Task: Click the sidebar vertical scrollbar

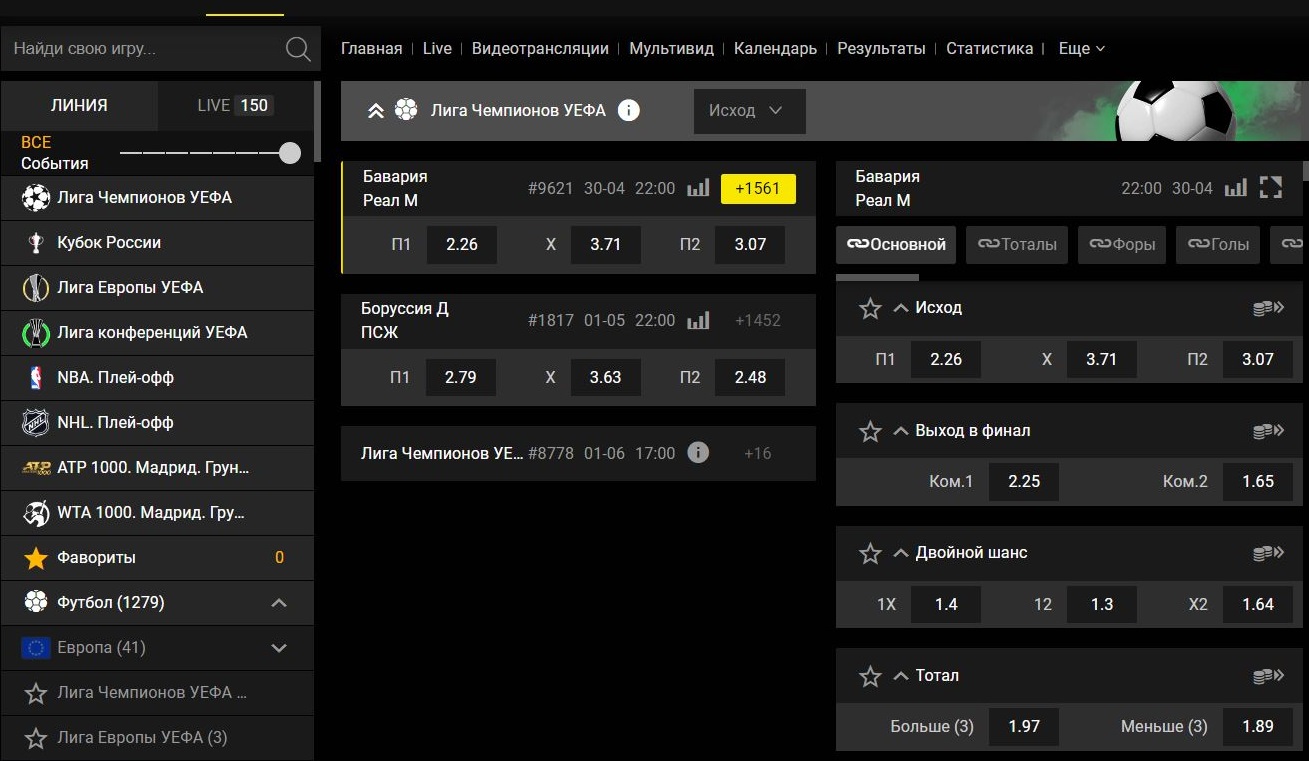Action: (318, 122)
